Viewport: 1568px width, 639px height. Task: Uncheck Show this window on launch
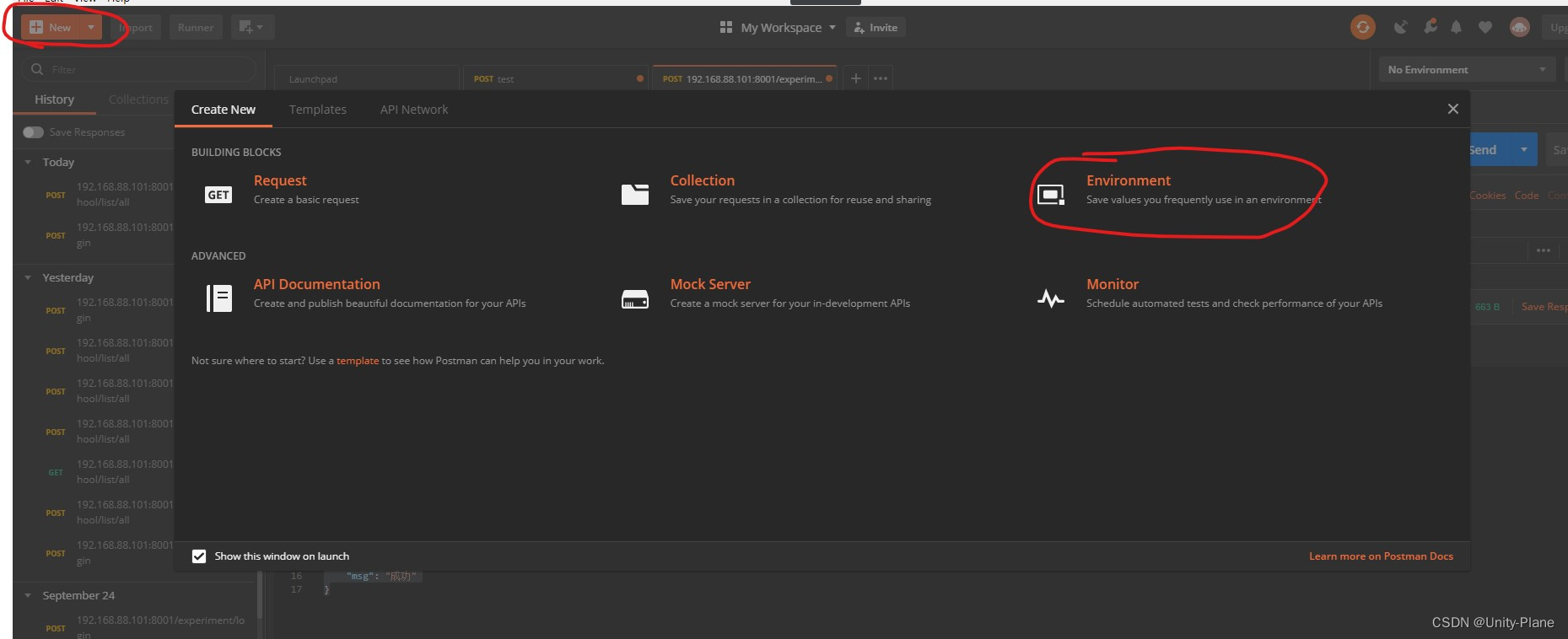click(199, 556)
